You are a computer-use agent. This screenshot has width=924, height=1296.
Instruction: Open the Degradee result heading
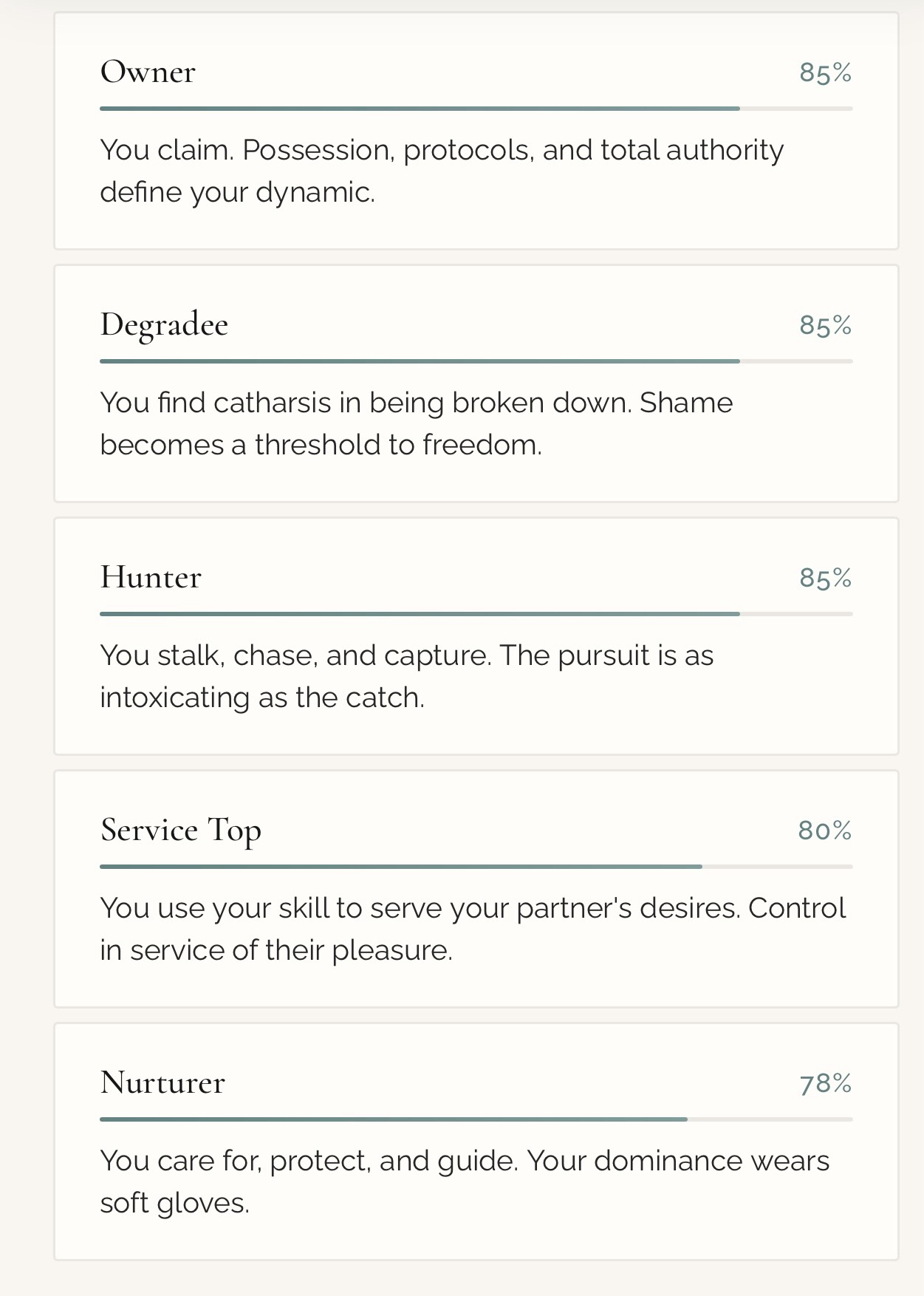pyautogui.click(x=164, y=325)
